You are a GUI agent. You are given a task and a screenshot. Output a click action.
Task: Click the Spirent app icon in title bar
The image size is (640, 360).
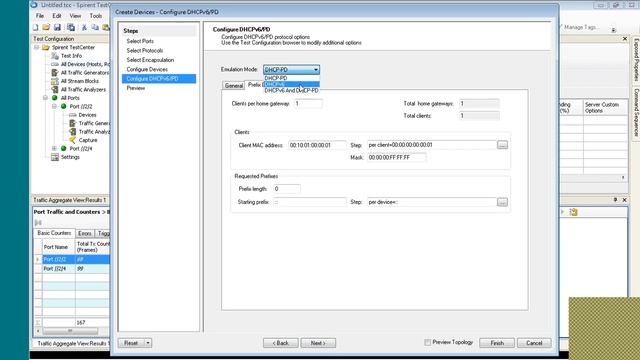(34, 5)
